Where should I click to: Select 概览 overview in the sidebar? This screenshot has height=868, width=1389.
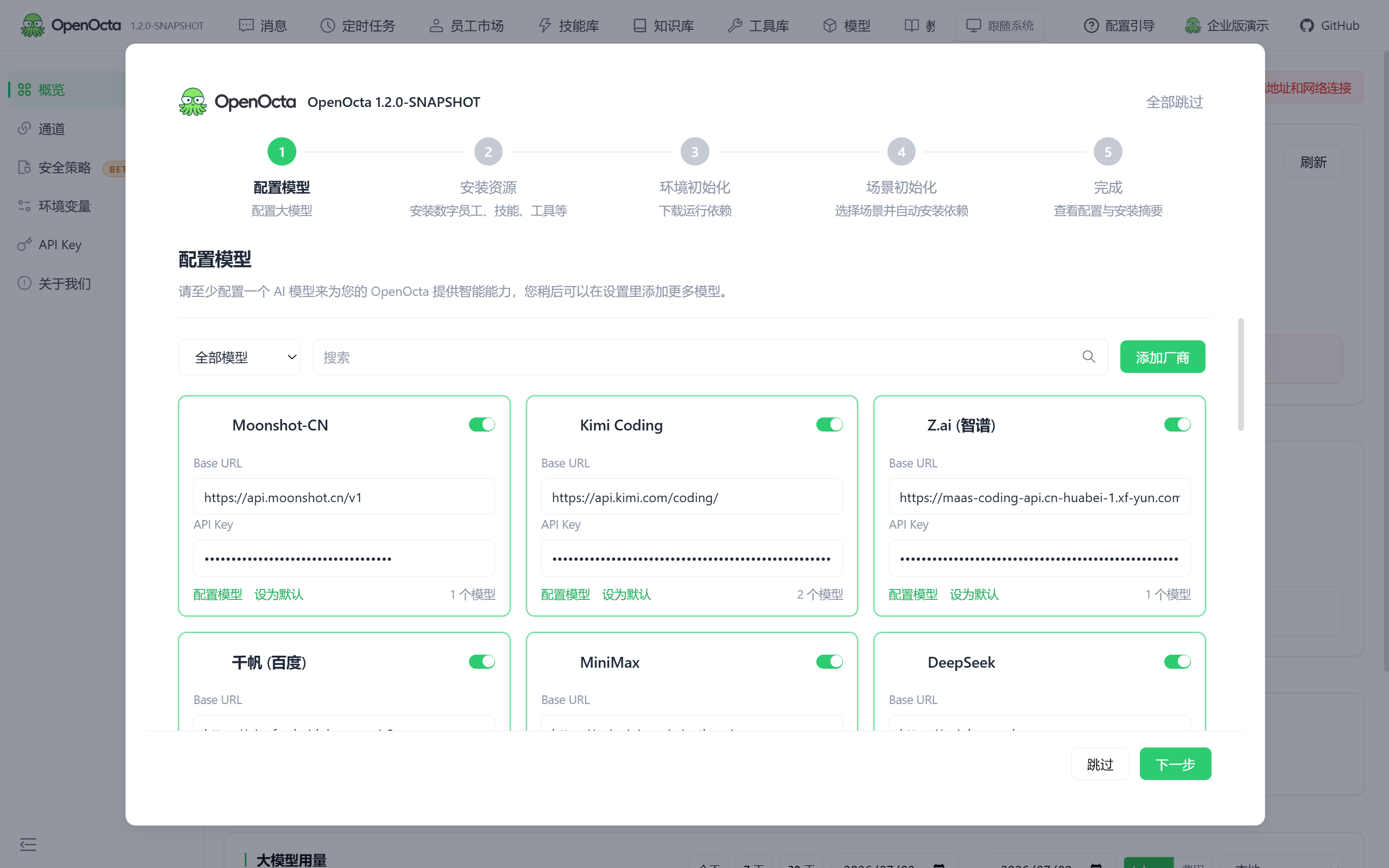(67, 90)
